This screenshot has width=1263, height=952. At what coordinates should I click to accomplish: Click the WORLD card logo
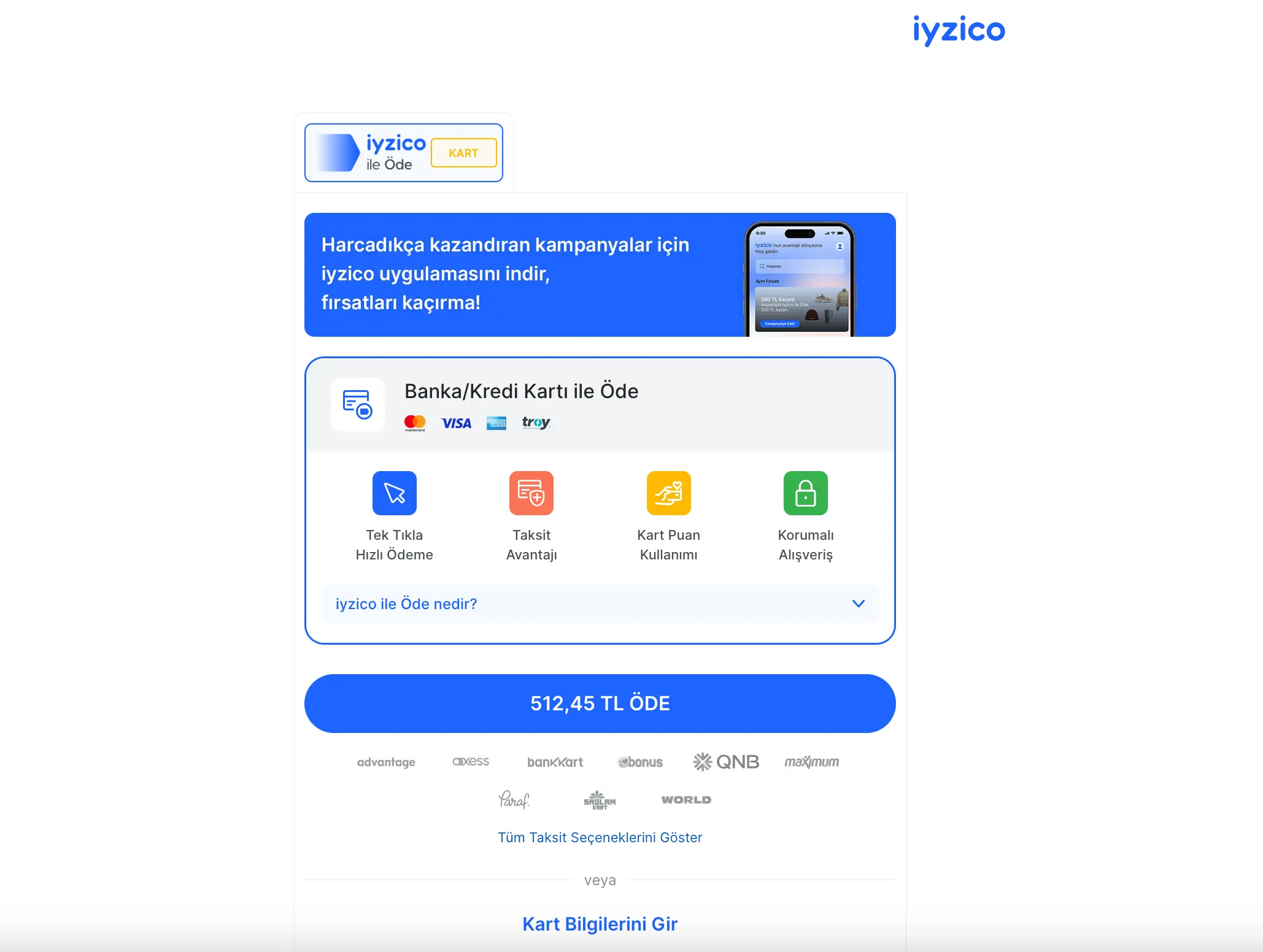[x=686, y=800]
